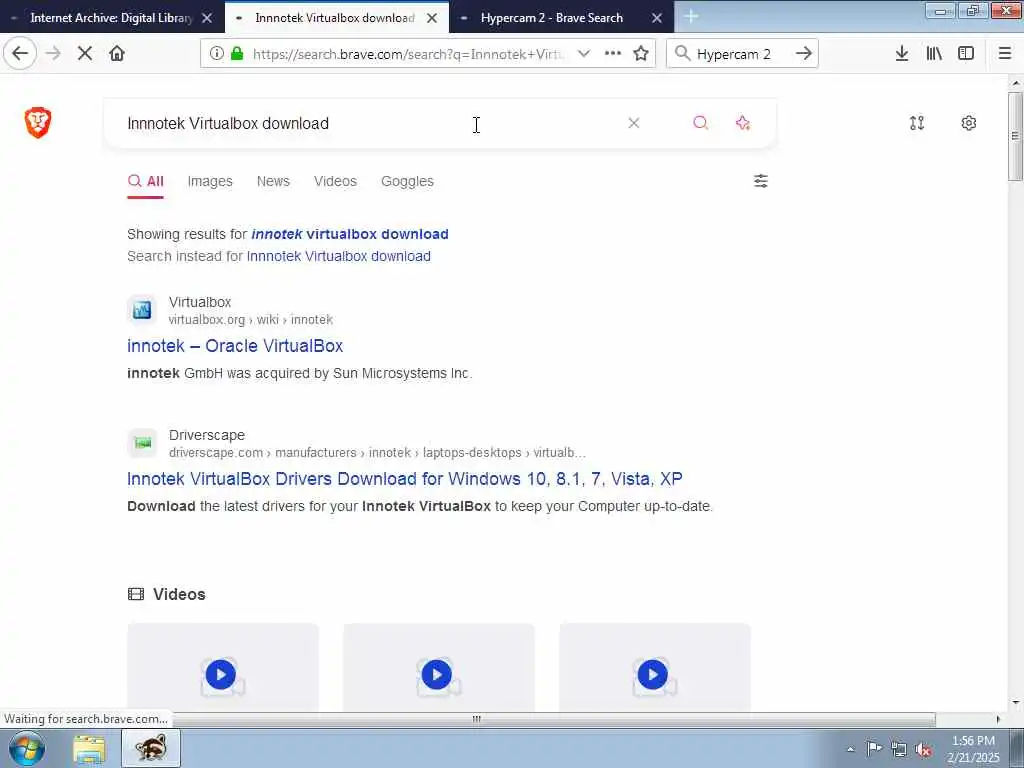This screenshot has width=1024, height=768.
Task: Open Action Center flag icon
Action: click(874, 749)
